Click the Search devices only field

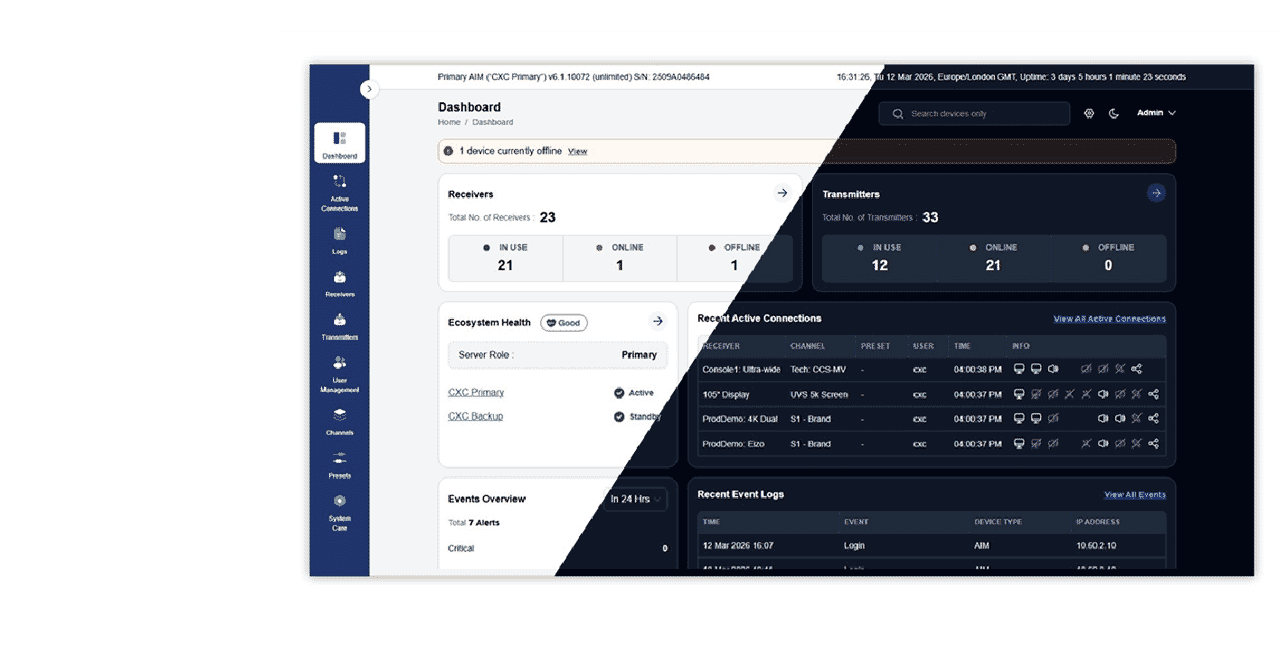(x=974, y=114)
